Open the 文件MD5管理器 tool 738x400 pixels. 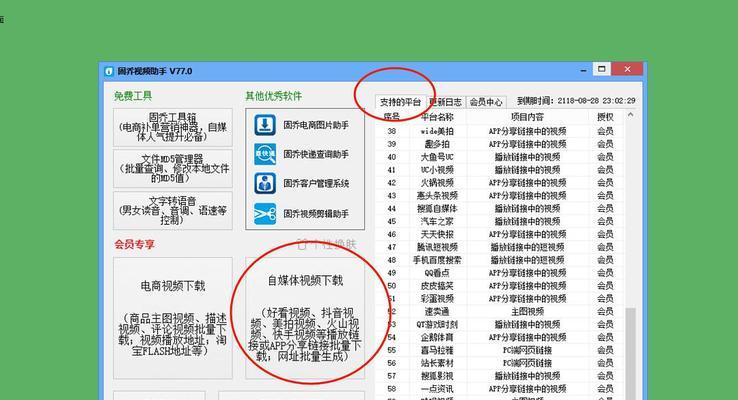pos(173,168)
